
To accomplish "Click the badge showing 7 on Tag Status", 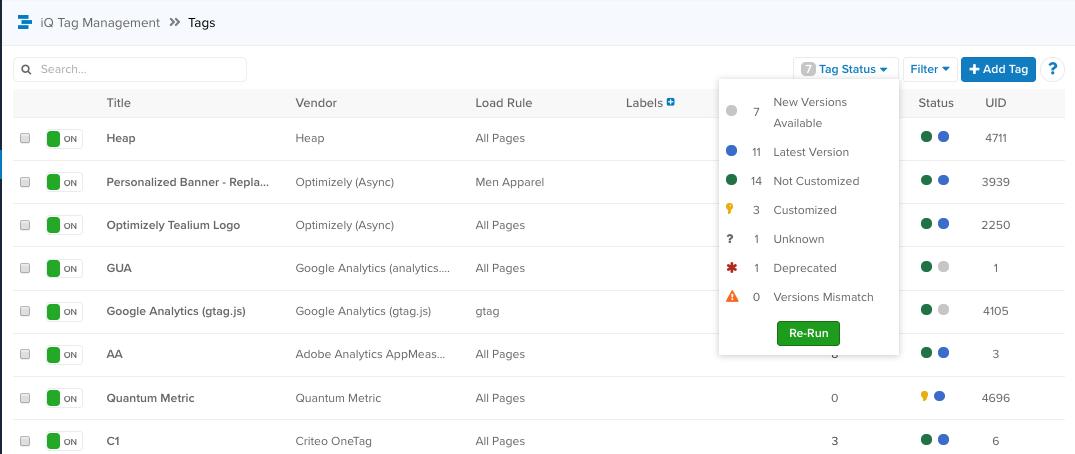I will [808, 69].
